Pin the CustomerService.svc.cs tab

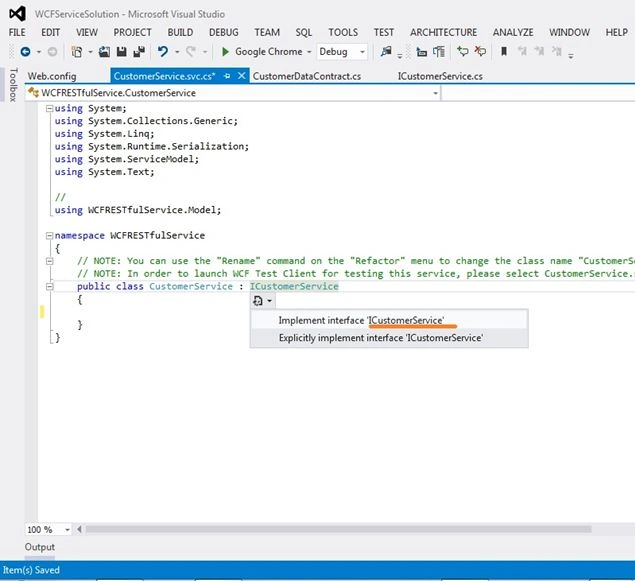227,76
